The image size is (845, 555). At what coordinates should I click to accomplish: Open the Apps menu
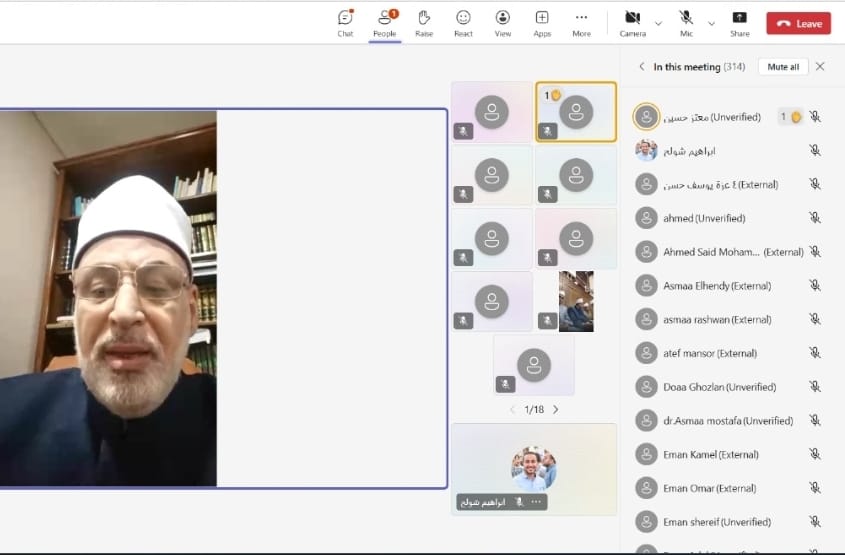point(542,22)
